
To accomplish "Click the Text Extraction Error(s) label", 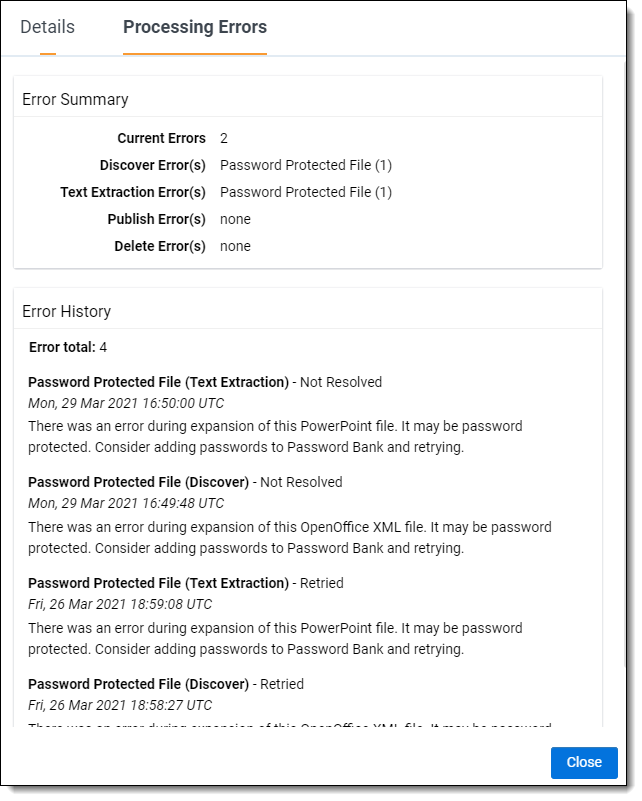I will pos(133,192).
